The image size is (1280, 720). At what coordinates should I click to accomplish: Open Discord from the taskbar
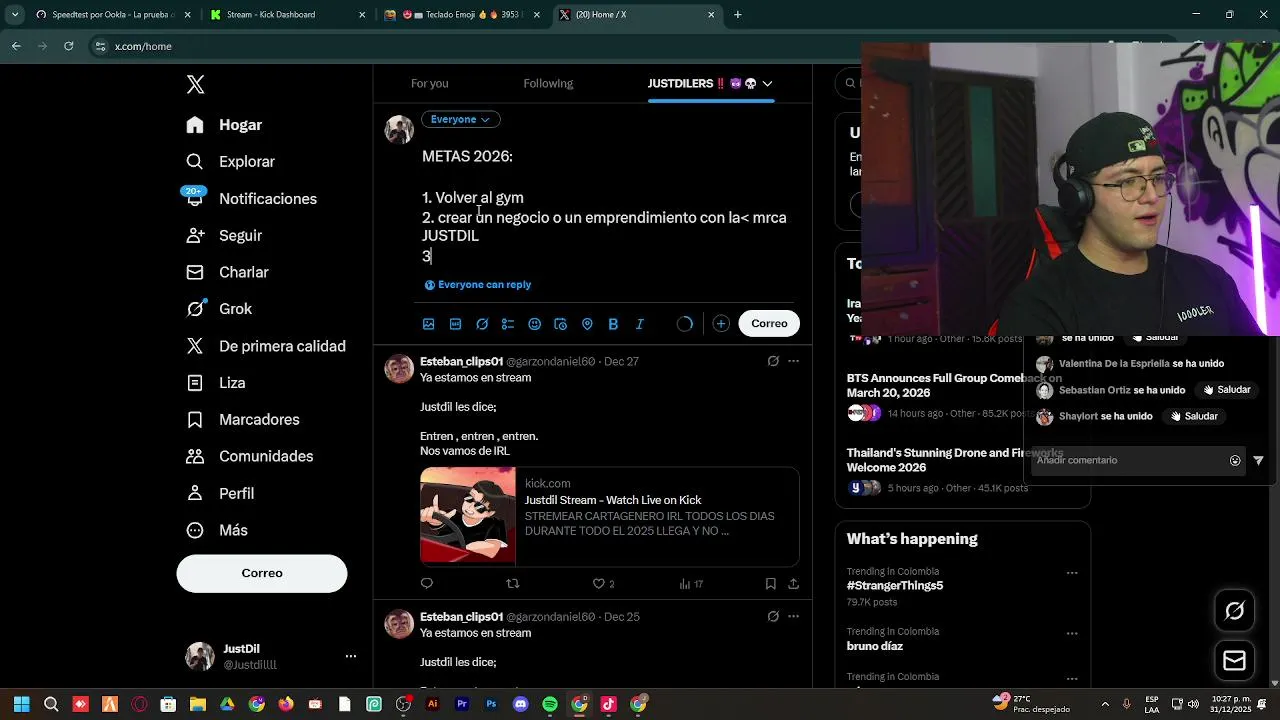click(520, 704)
